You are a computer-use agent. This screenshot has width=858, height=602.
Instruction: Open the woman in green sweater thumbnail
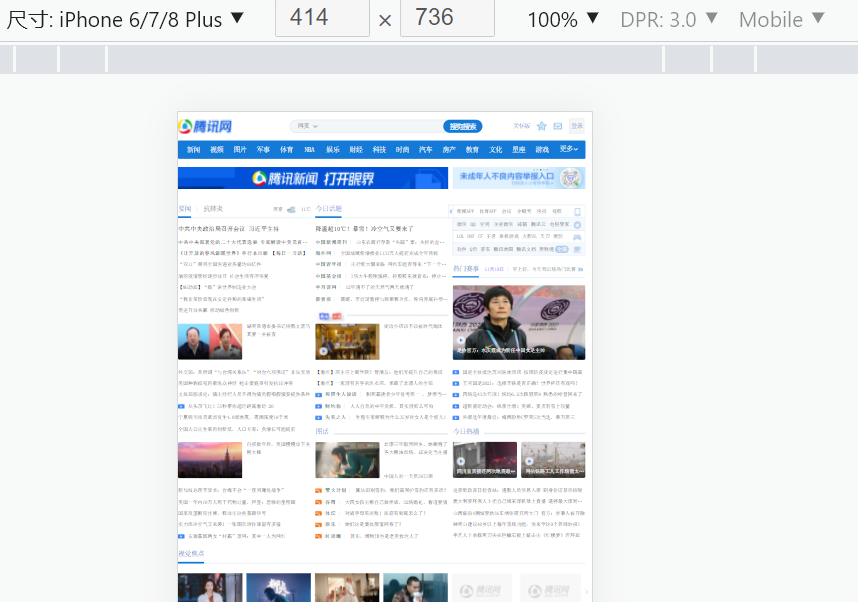tap(347, 460)
